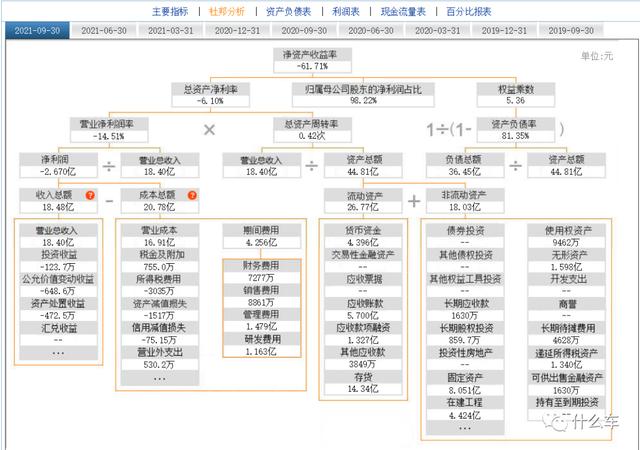Screen dimensions: 640x450
Task: Click the 资产减值损失 -1517万 entry
Action: pyautogui.click(x=160, y=310)
